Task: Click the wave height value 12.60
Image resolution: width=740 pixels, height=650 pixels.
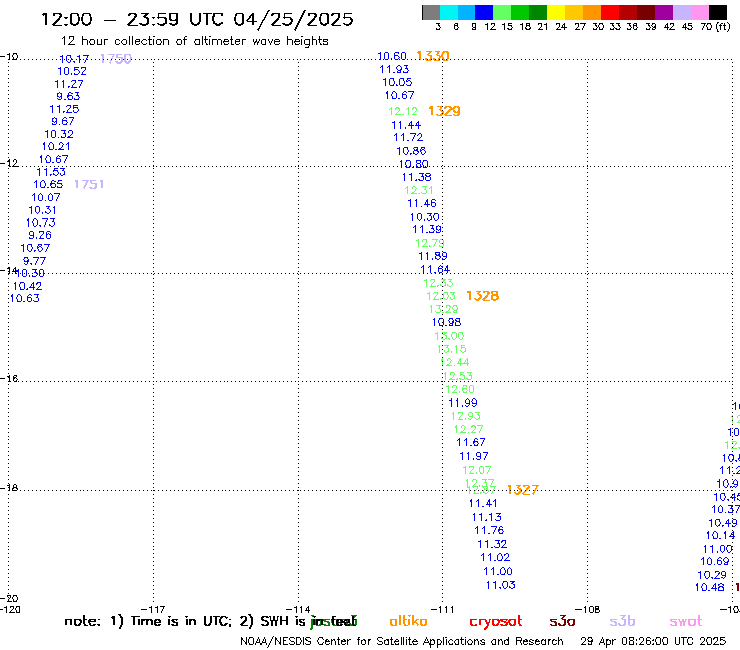Action: (460, 389)
